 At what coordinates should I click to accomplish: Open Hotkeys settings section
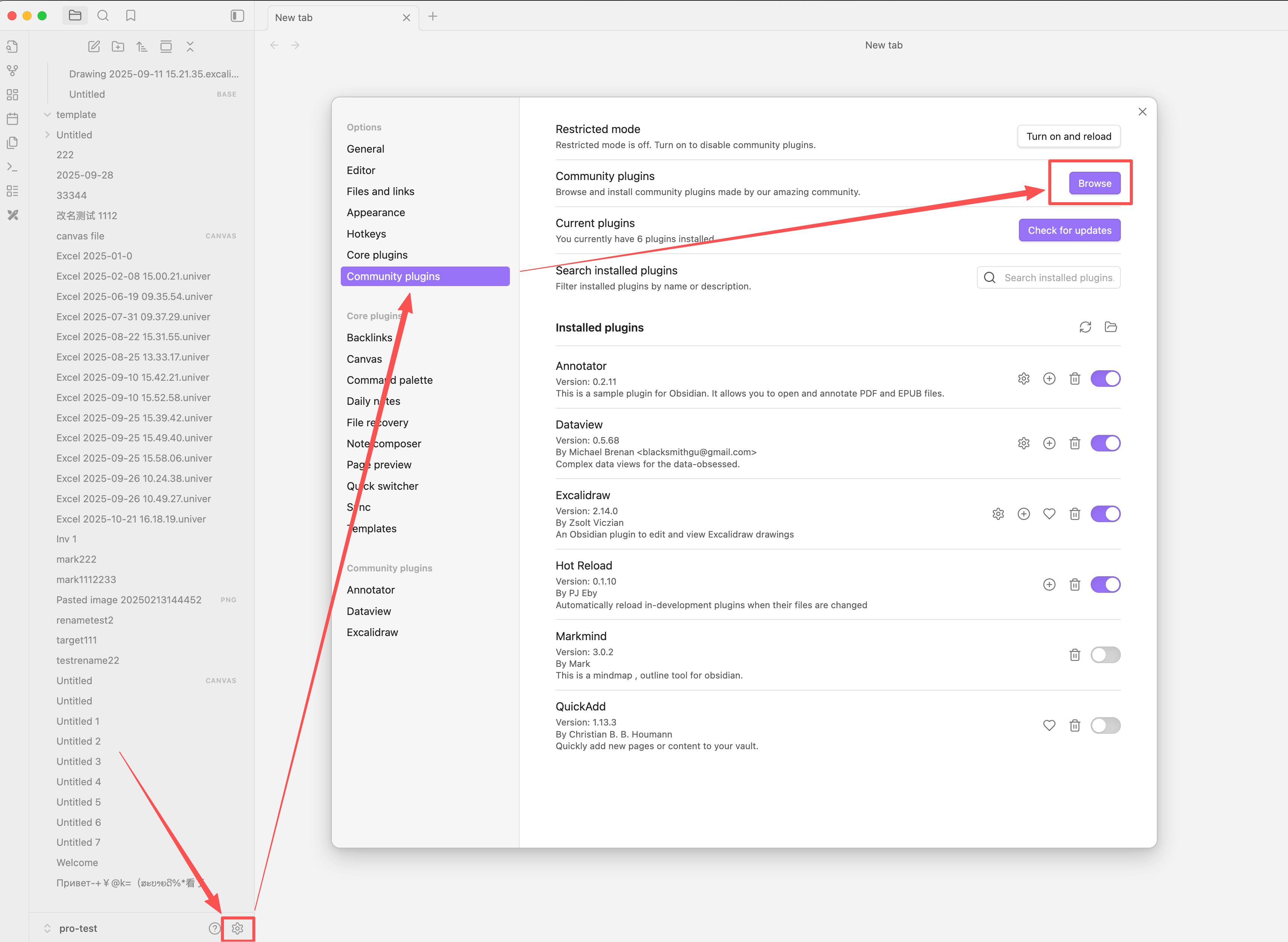pos(366,234)
